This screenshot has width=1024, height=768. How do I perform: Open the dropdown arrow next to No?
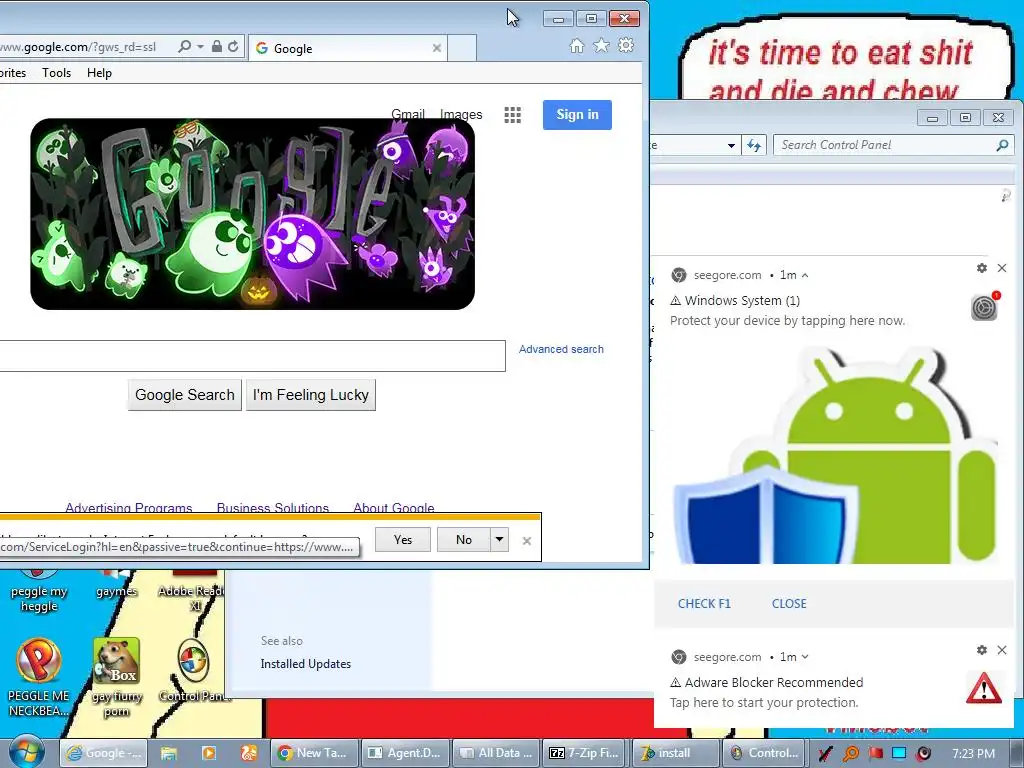click(x=499, y=539)
